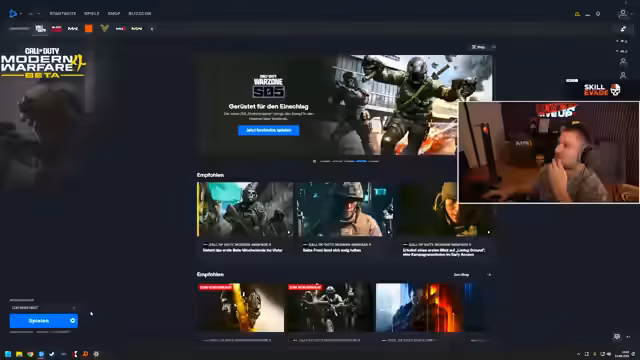Click the blue Spielen button
The image size is (640, 360).
pos(39,321)
